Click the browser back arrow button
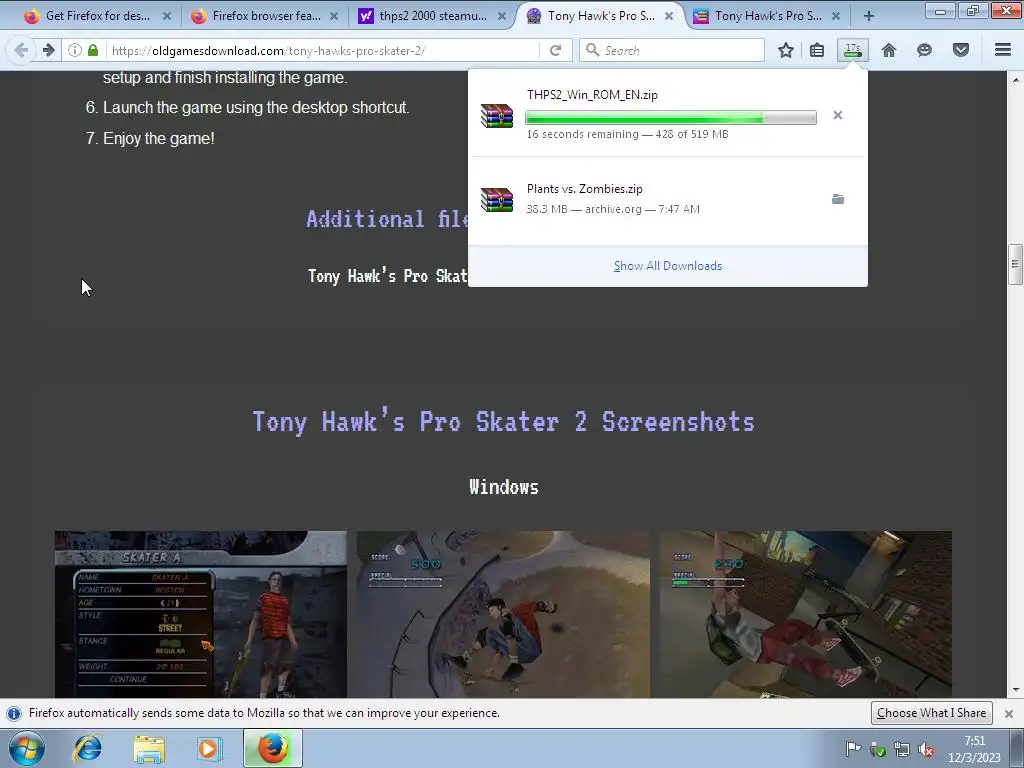Screen dimensions: 1024x768 click(21, 50)
